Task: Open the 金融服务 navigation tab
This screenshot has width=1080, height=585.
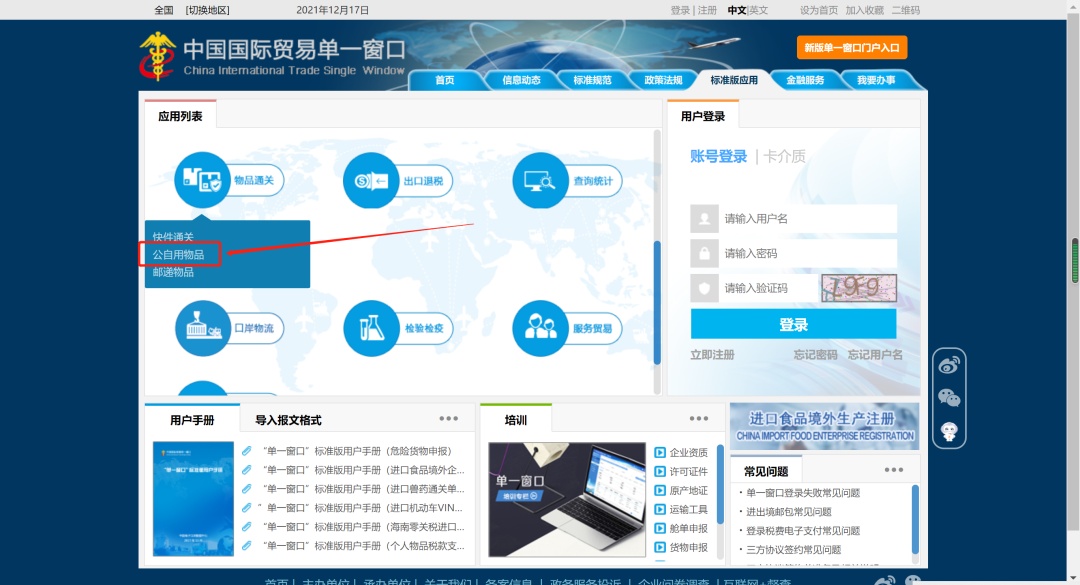Action: (x=805, y=80)
